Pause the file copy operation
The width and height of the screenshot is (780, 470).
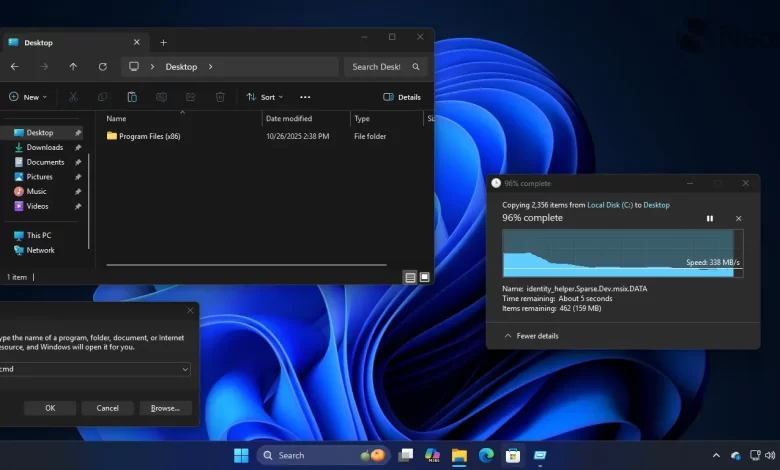click(x=710, y=218)
